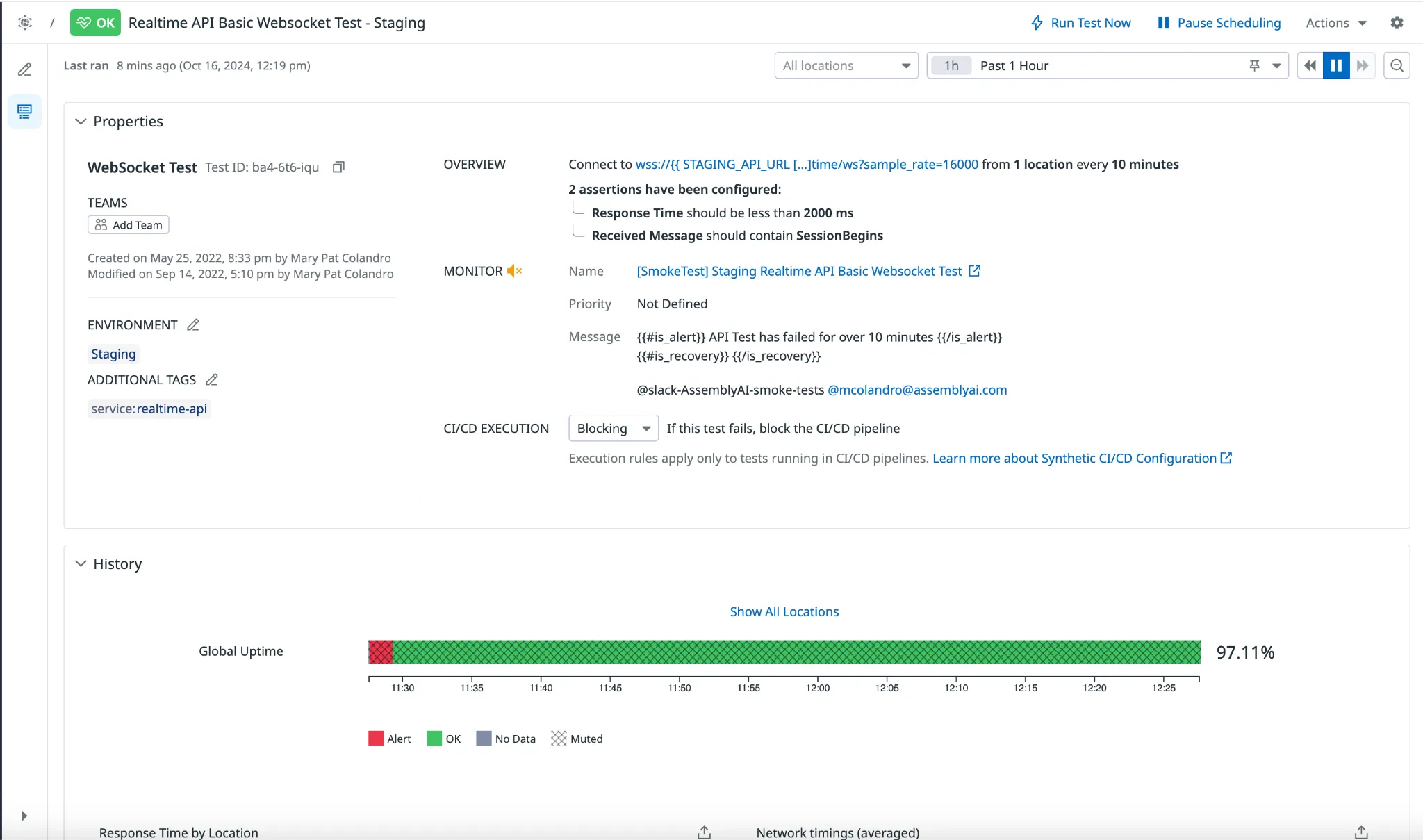Pause live time updates
The width and height of the screenshot is (1423, 840).
(1336, 66)
